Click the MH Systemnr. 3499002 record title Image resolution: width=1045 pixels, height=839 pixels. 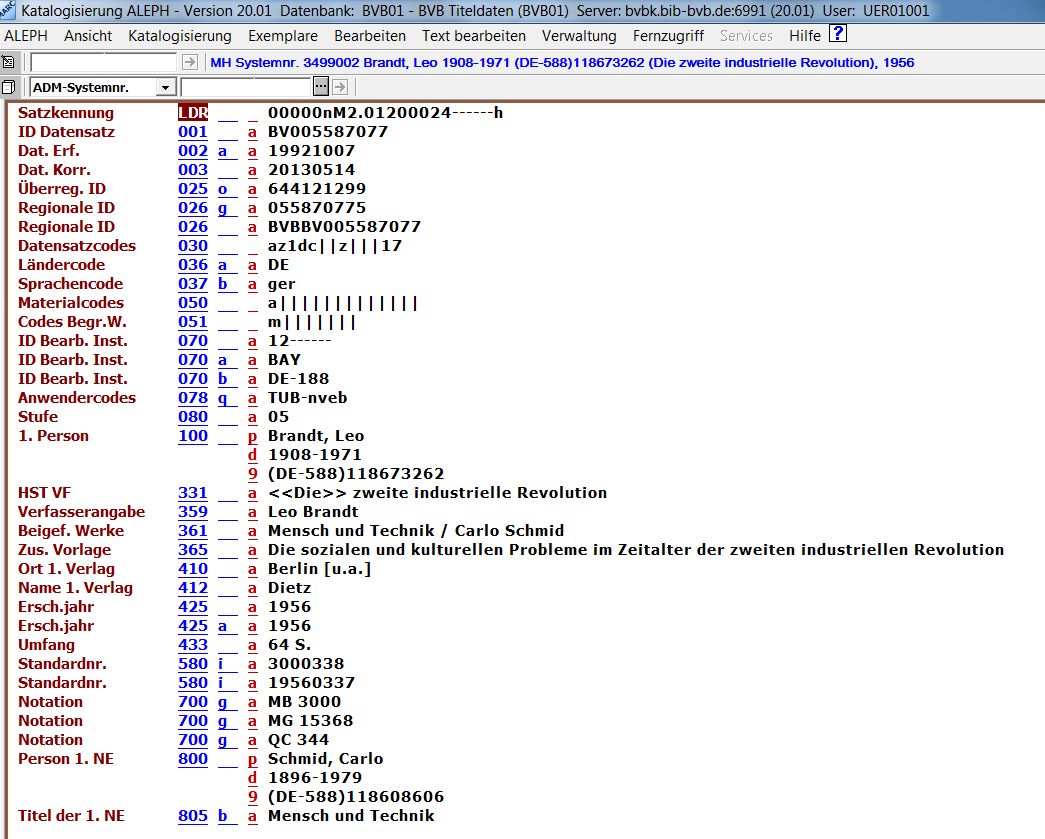click(x=561, y=62)
